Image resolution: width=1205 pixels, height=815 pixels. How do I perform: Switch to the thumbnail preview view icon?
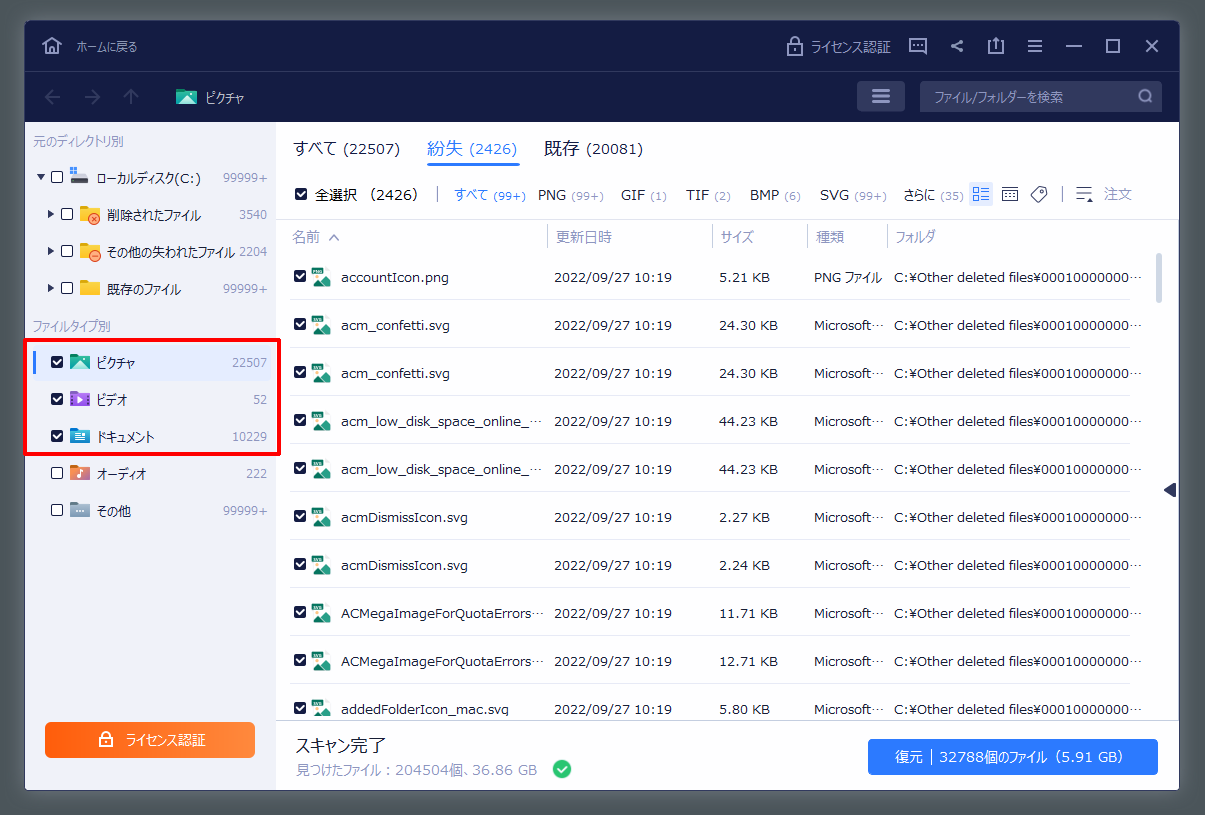click(1010, 195)
